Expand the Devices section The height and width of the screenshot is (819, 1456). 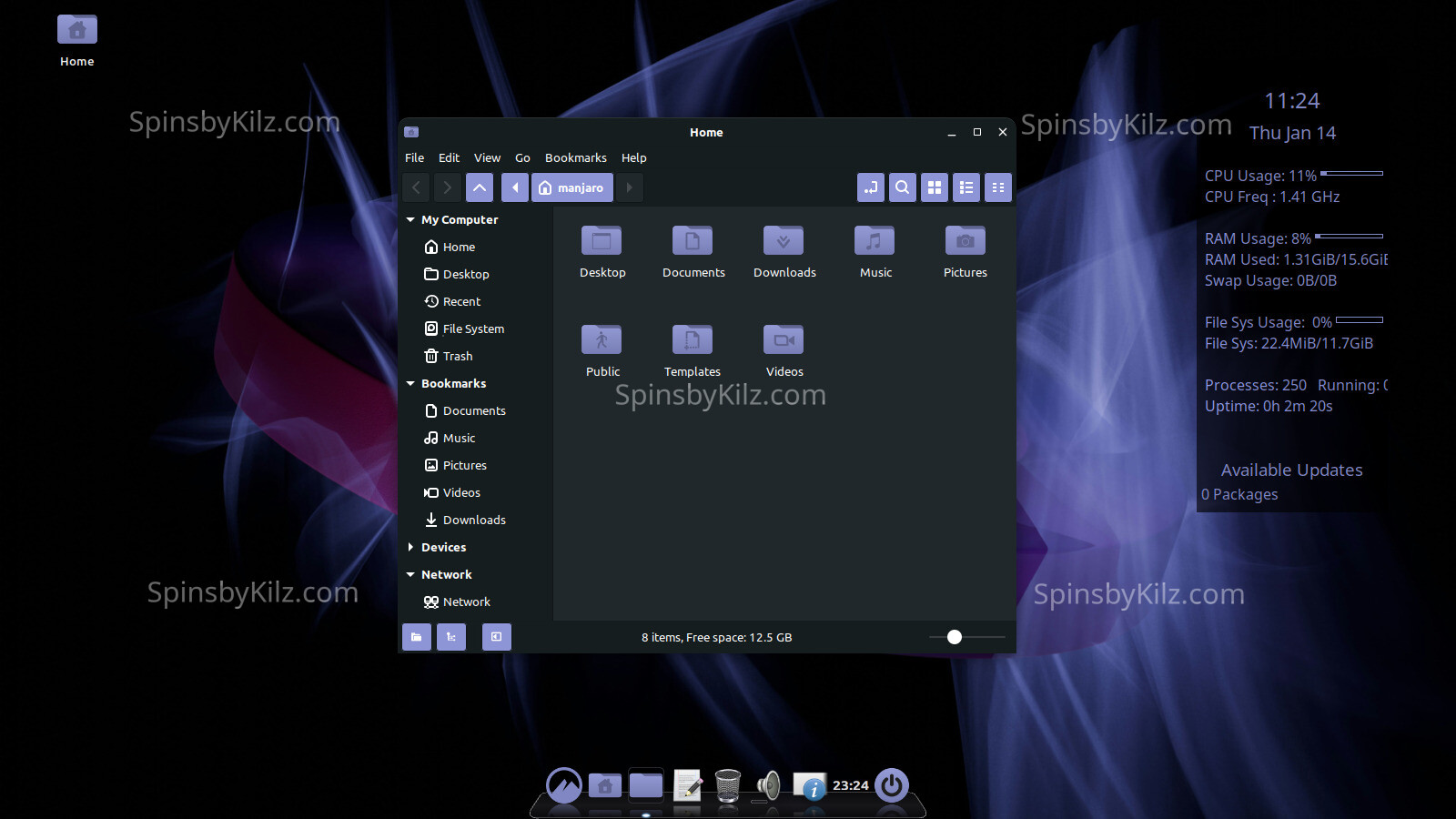pyautogui.click(x=411, y=547)
